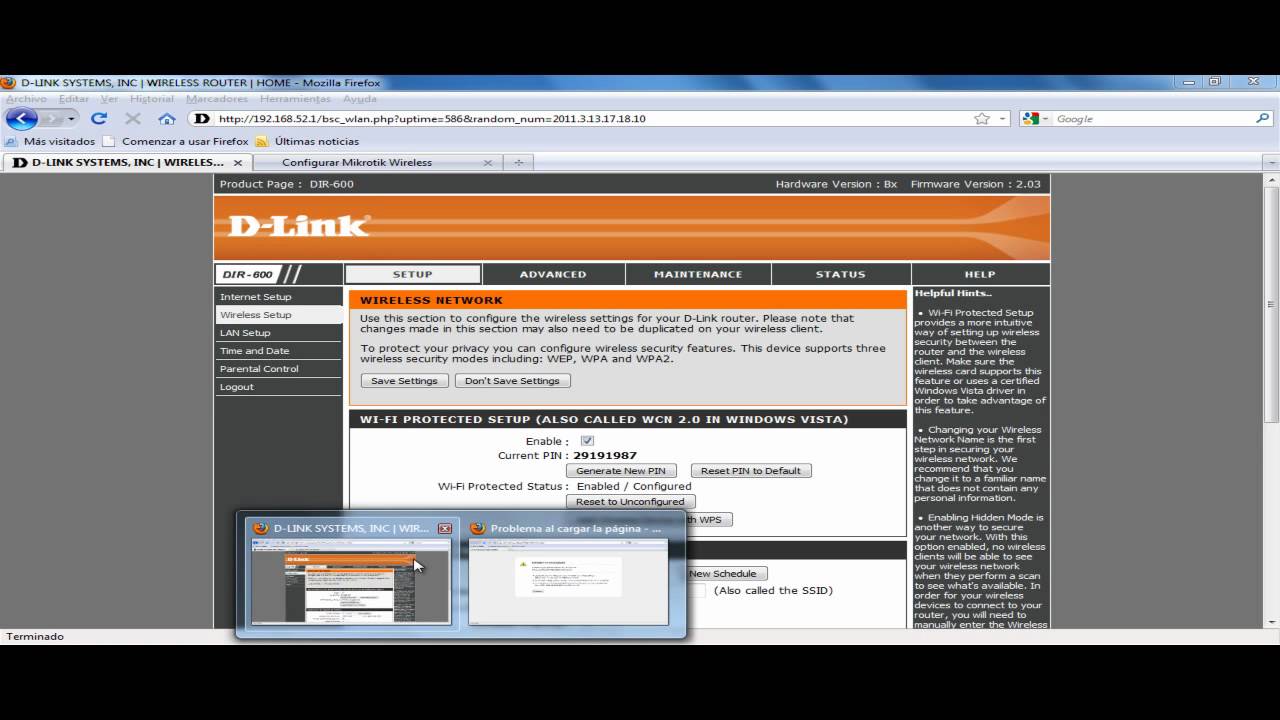
Task: Open the tab list dropdown at tab strip end
Action: (x=1272, y=162)
